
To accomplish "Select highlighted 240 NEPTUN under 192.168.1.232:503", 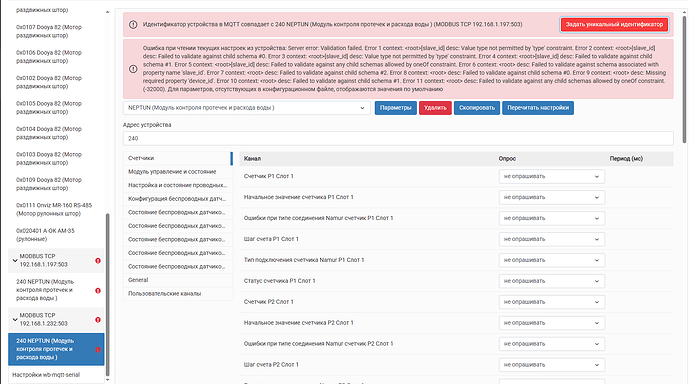I will pyautogui.click(x=56, y=349).
